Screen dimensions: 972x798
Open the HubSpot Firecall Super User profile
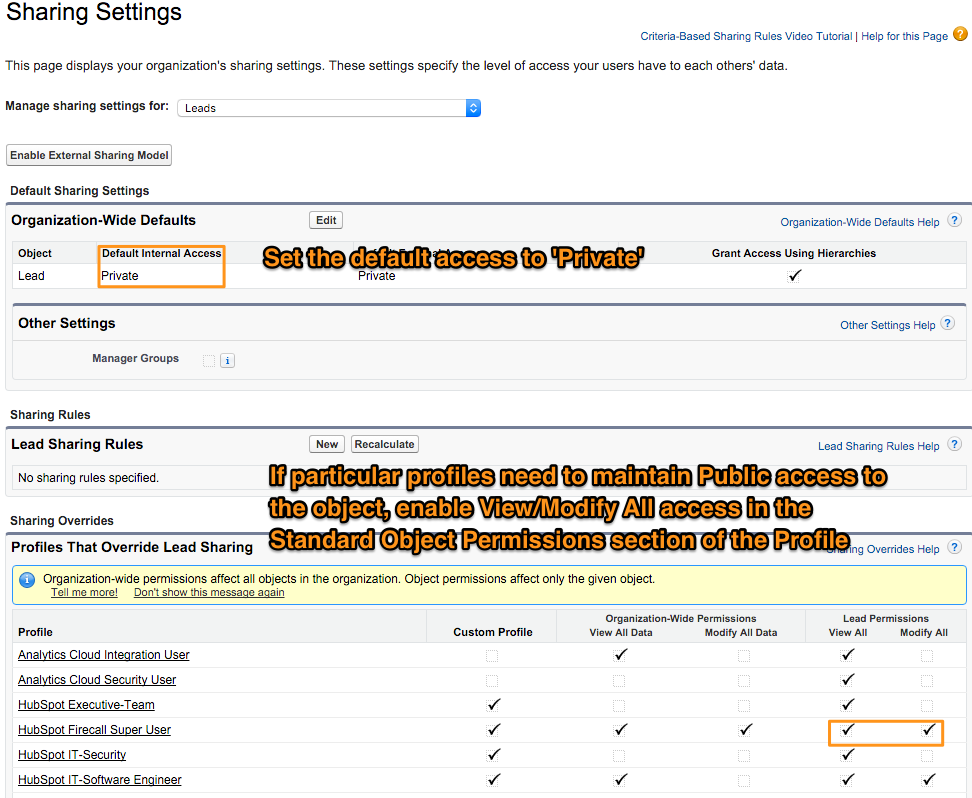[x=94, y=730]
